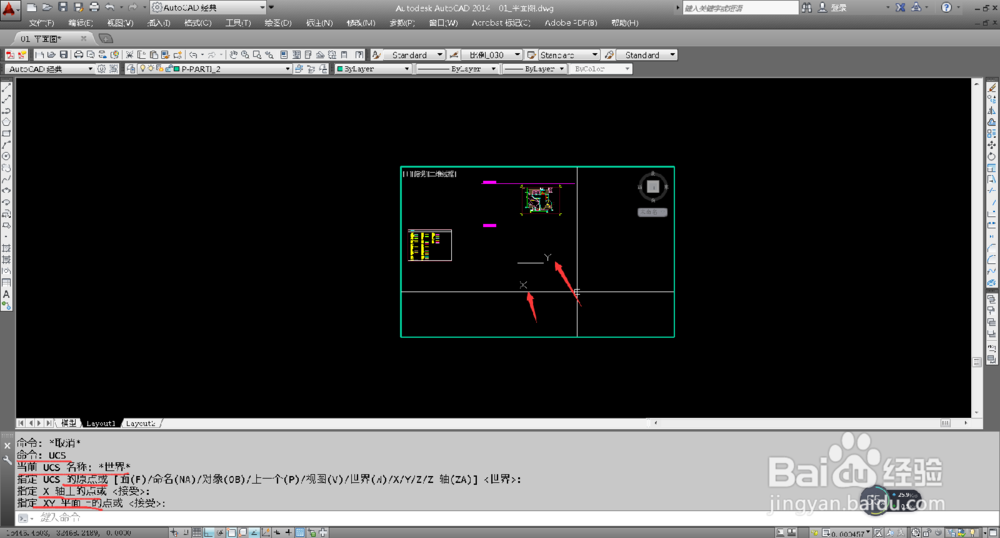Click the command line customize wrench icon
The image size is (1000, 538).
click(7, 459)
